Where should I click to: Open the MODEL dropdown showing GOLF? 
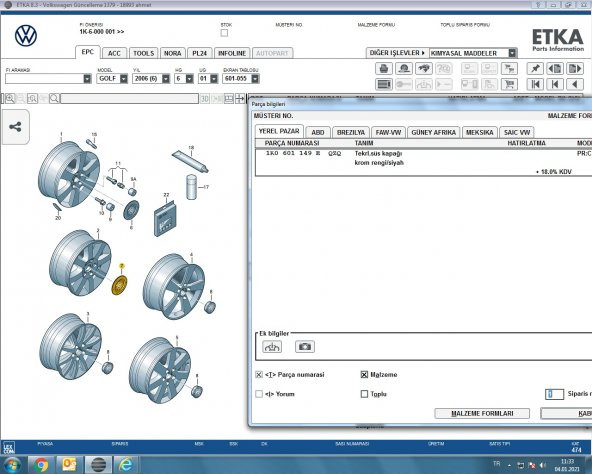point(123,79)
